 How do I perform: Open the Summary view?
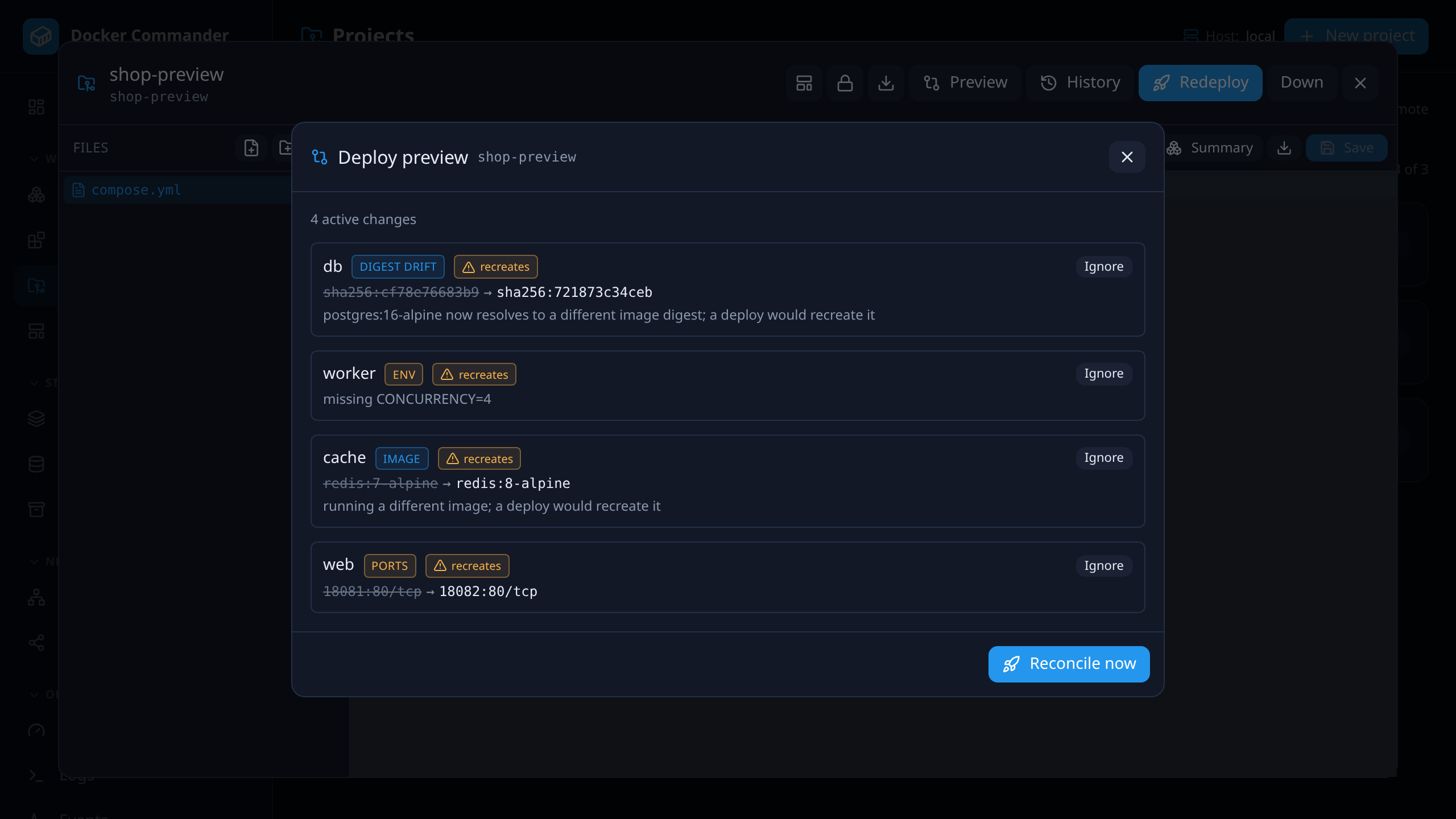(x=1210, y=148)
